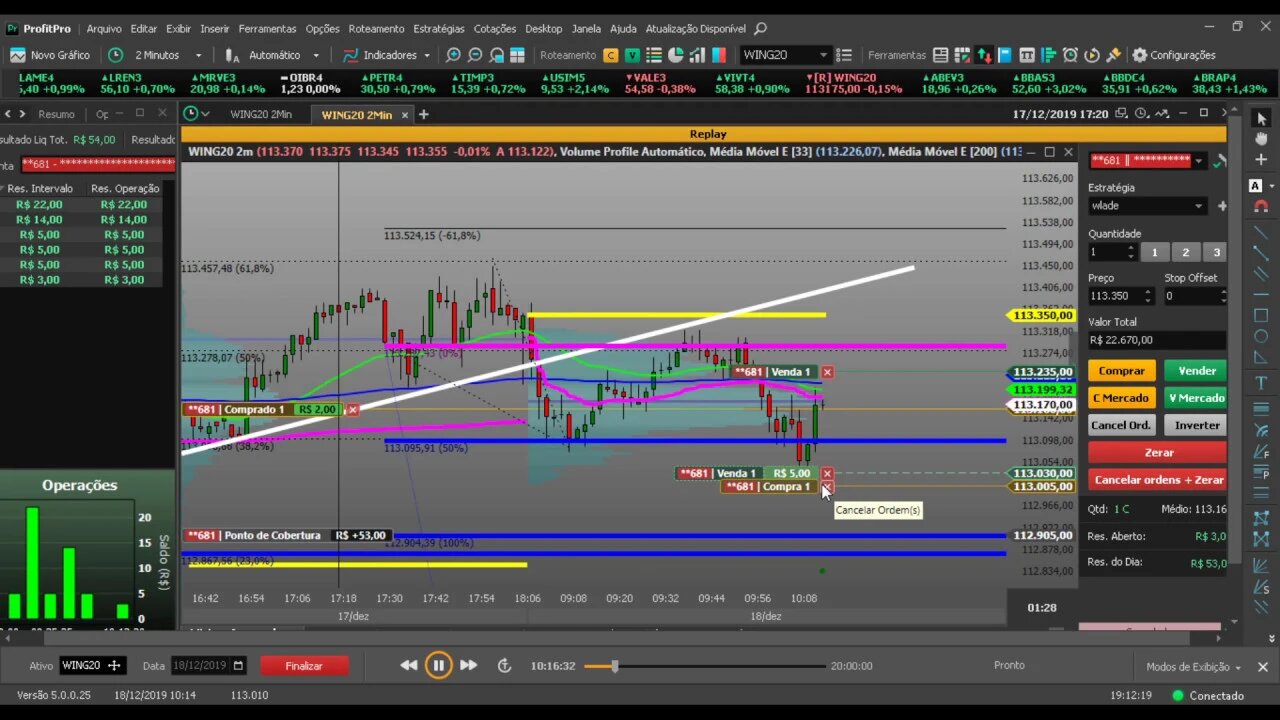Screen dimensions: 1280x720
Task: Pause the replay playback
Action: (438, 665)
